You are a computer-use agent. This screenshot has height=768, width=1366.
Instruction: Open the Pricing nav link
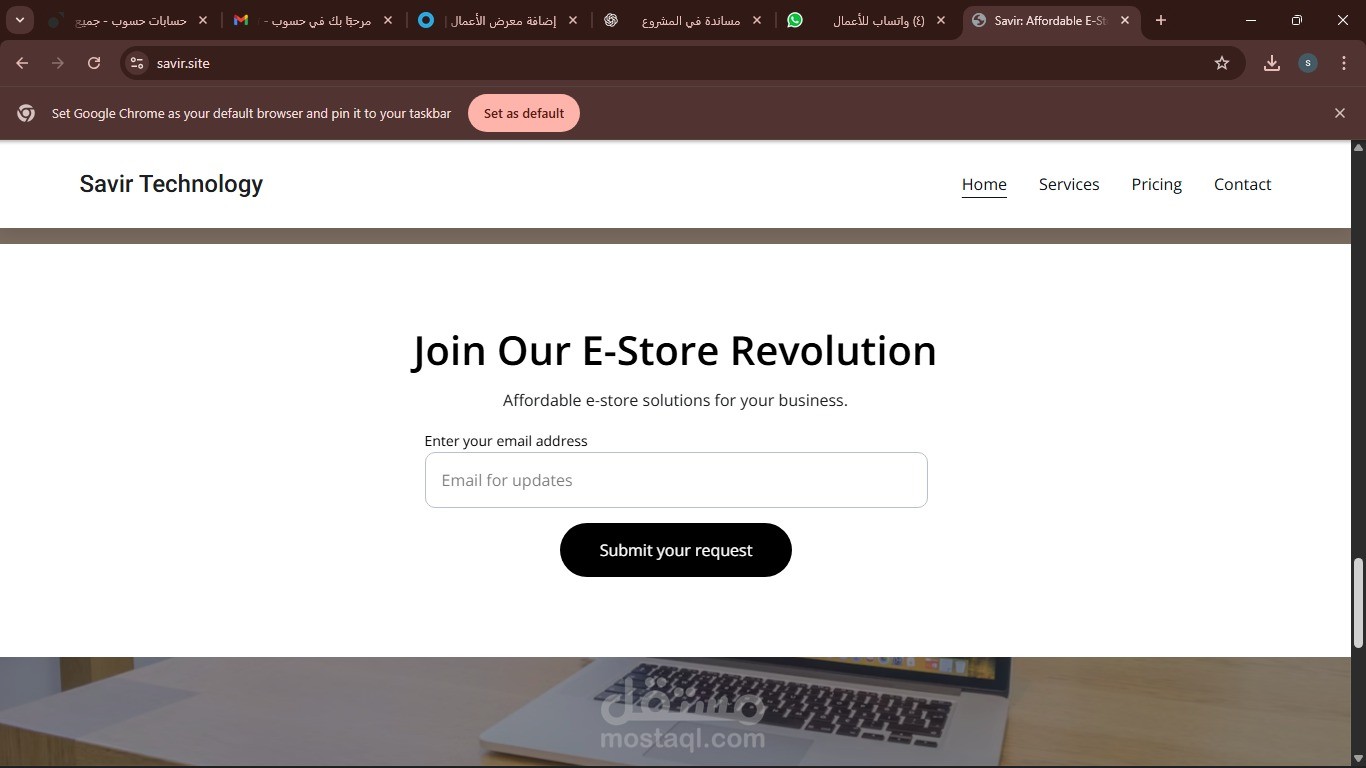pos(1157,184)
